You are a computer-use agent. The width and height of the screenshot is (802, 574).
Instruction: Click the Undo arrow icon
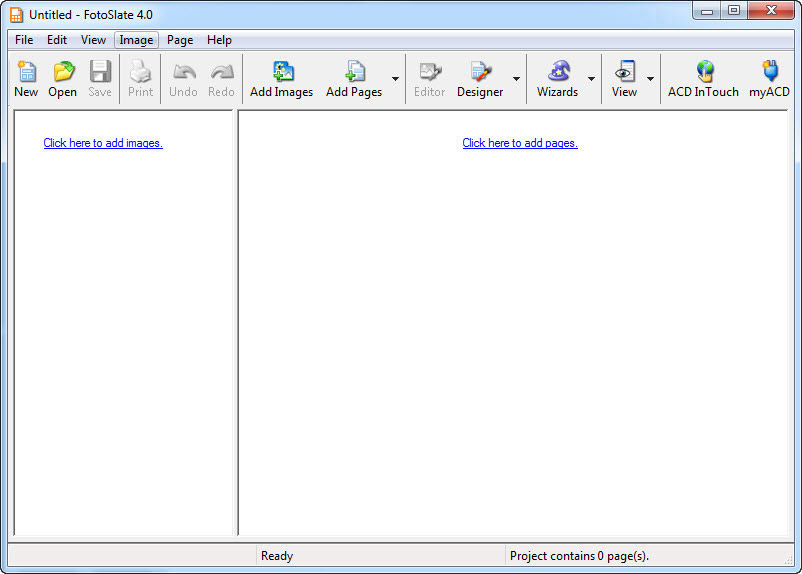[184, 72]
